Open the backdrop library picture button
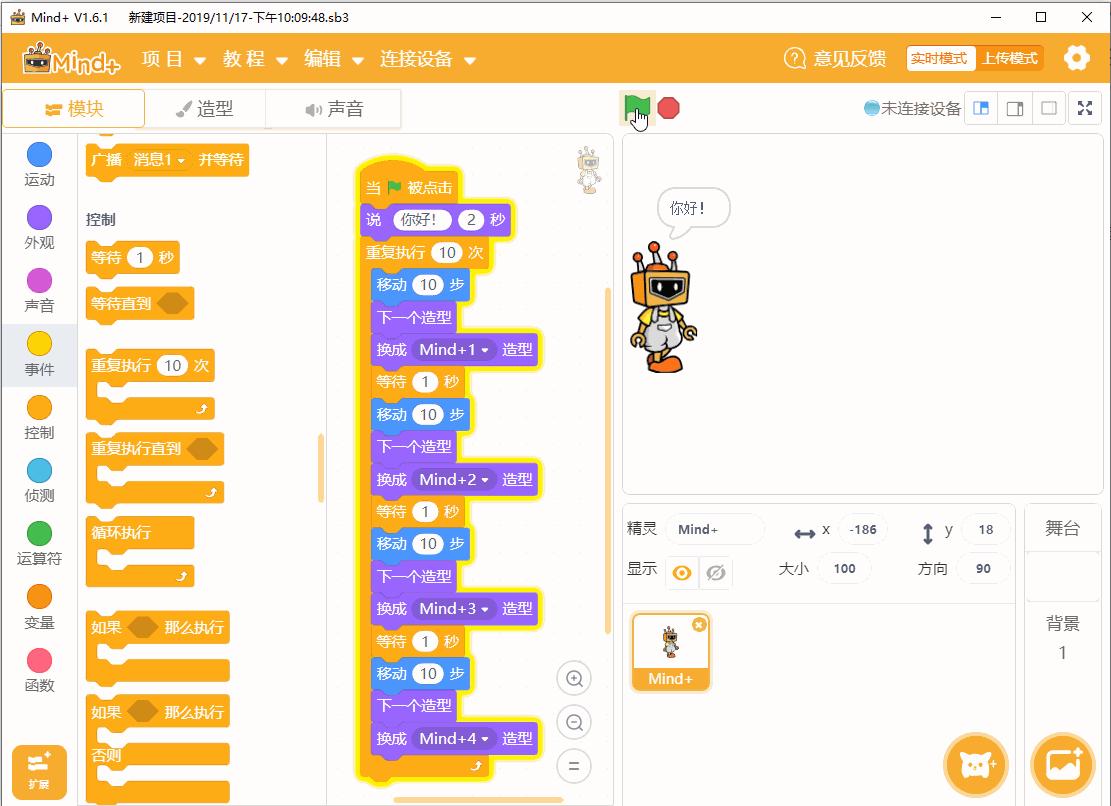The height and width of the screenshot is (806, 1111). point(1063,765)
